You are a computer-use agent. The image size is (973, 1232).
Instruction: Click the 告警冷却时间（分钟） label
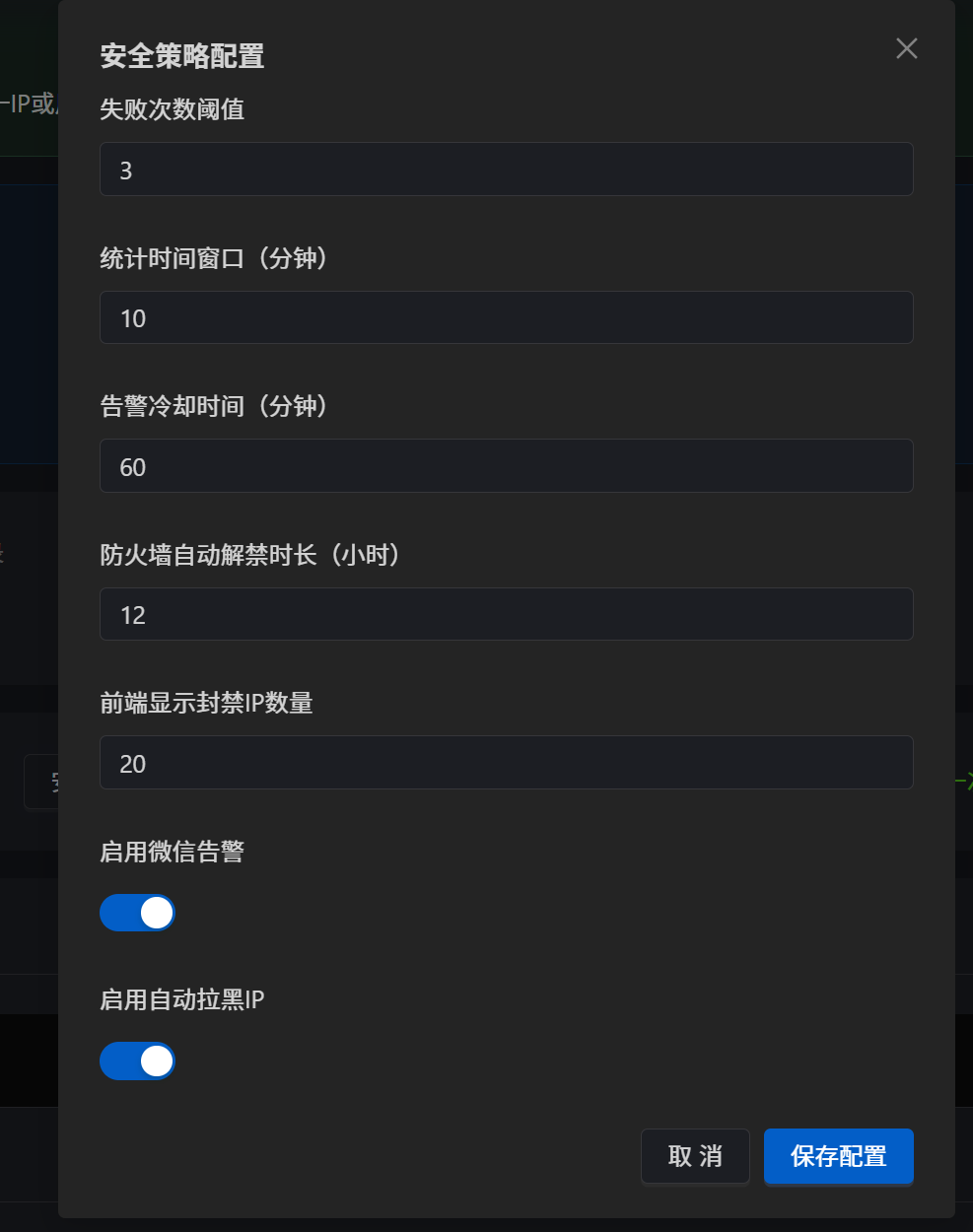(213, 406)
